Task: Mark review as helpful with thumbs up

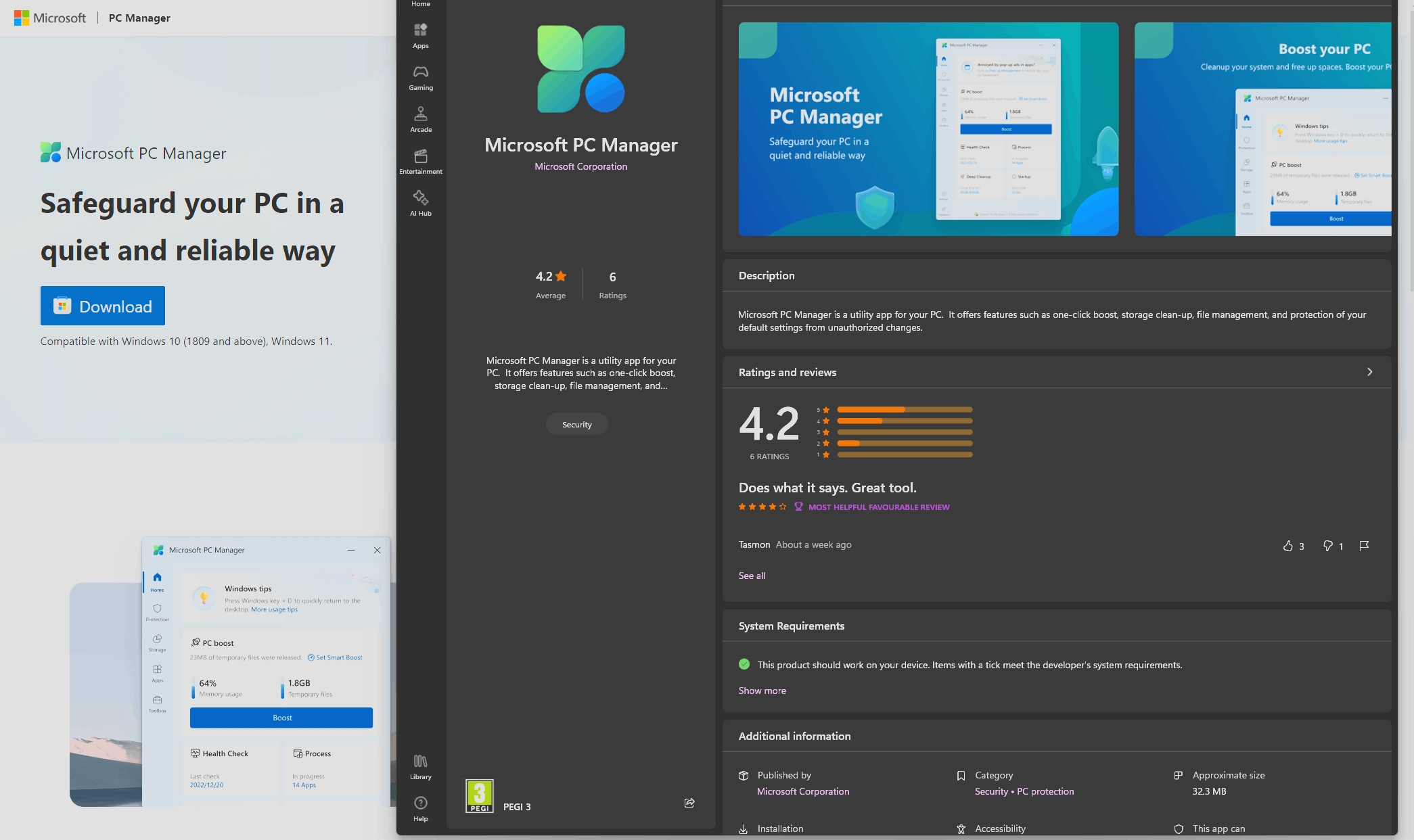Action: (1288, 546)
